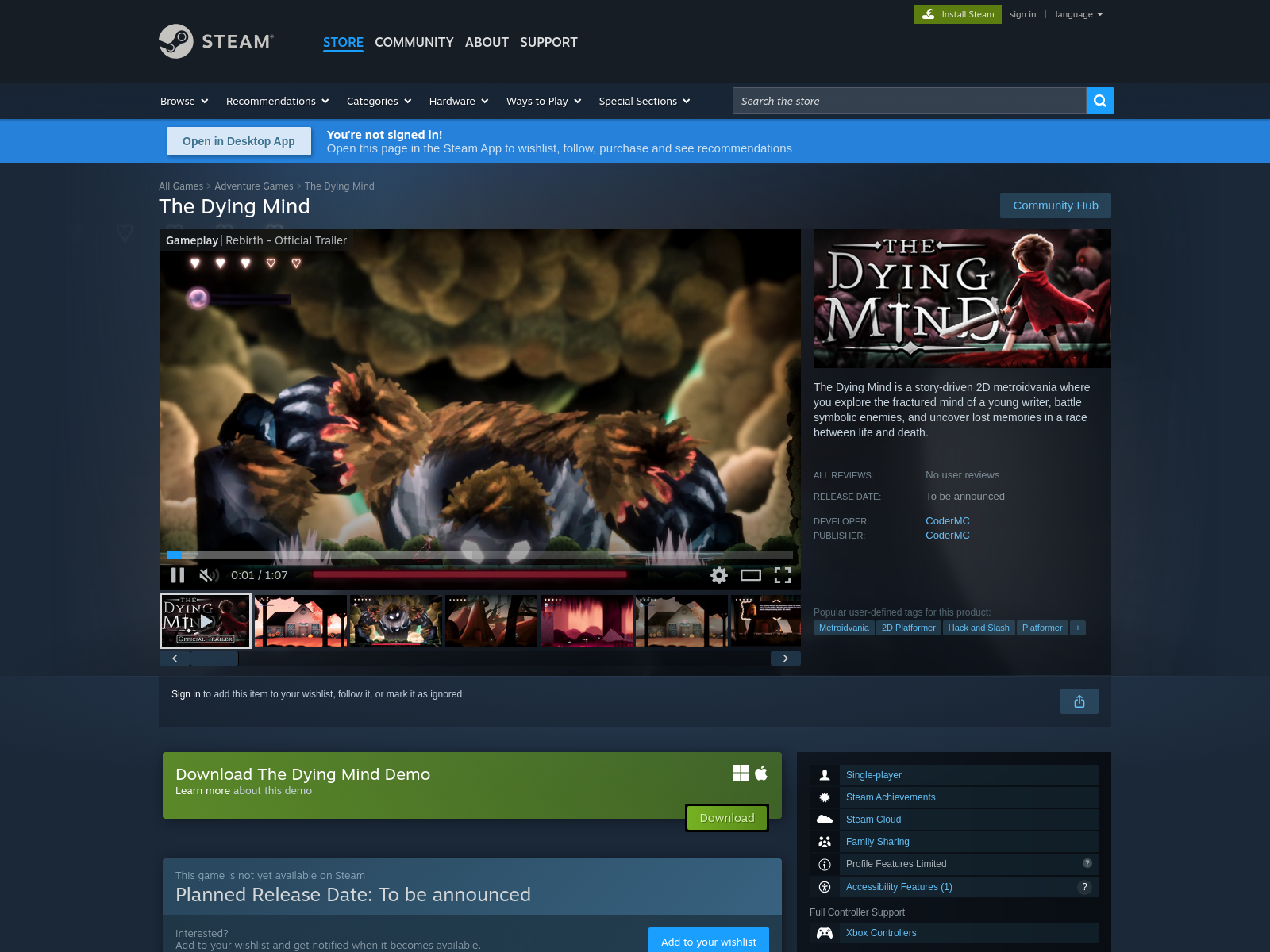Open the CoderMC developer link
The width and height of the screenshot is (1270, 952).
tap(948, 521)
